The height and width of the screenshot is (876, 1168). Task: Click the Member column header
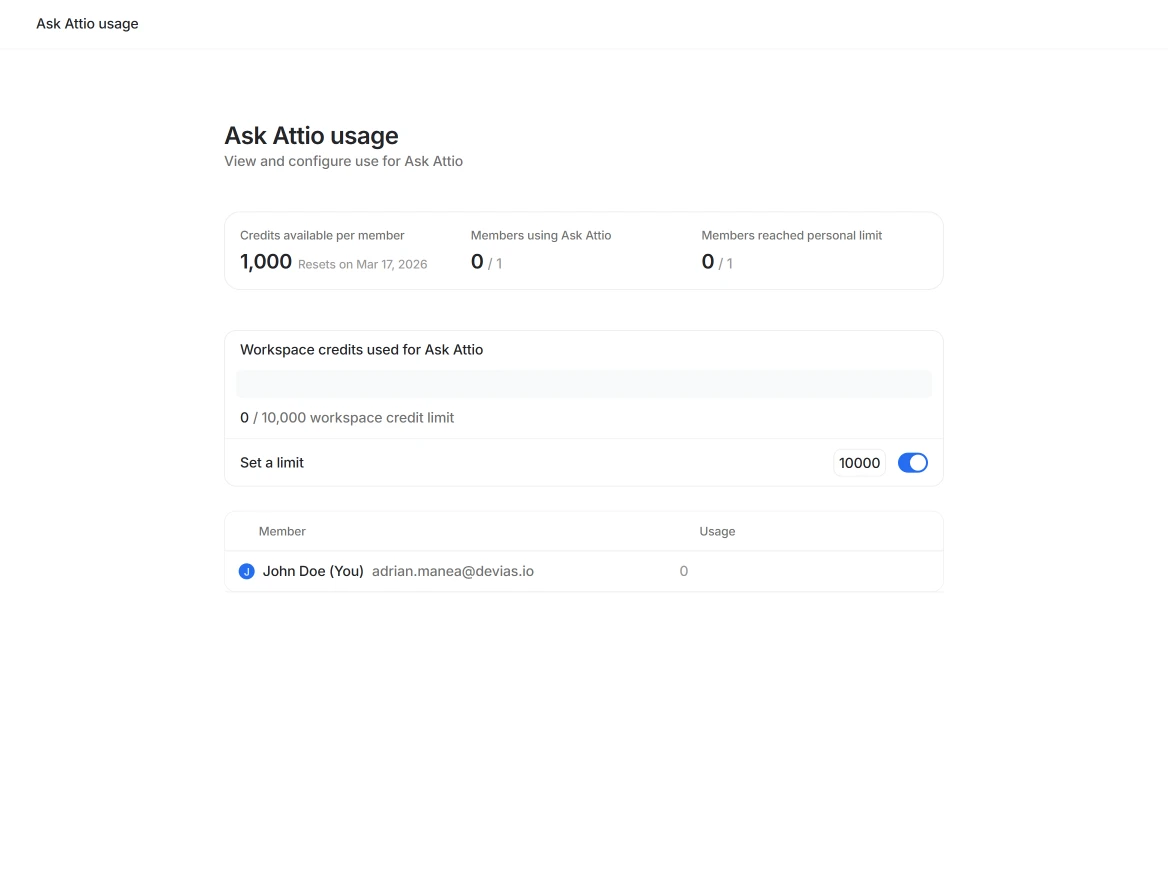coord(282,531)
